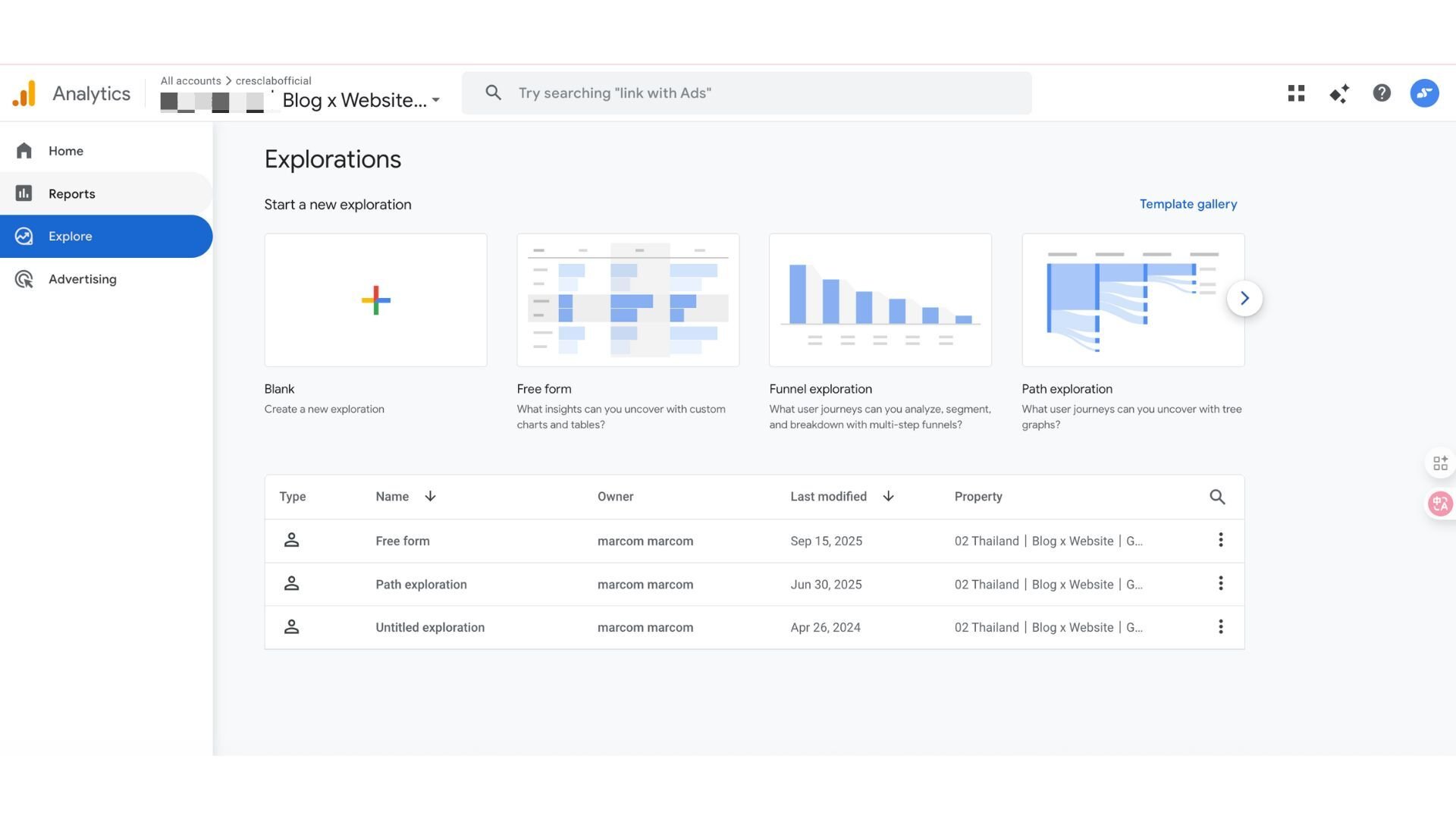
Task: Open Reports in the sidebar
Action: pyautogui.click(x=71, y=193)
